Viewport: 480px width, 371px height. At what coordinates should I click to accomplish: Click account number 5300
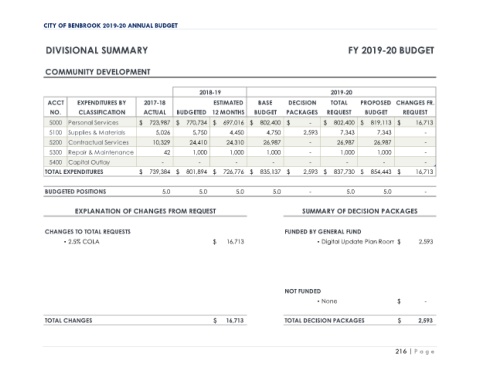[x=56, y=152]
